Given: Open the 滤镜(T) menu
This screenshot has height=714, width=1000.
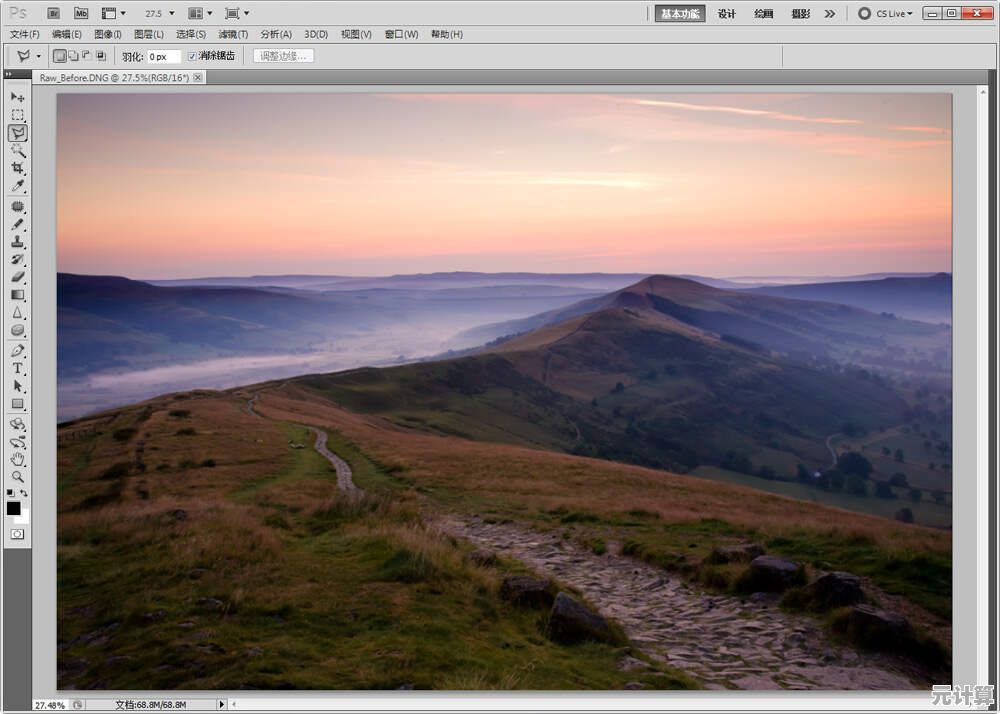Looking at the screenshot, I should (233, 34).
